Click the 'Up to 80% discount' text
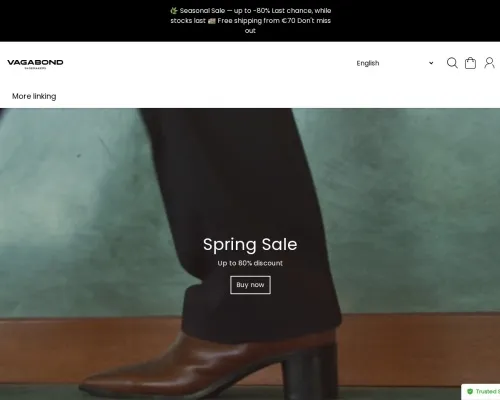 (250, 263)
